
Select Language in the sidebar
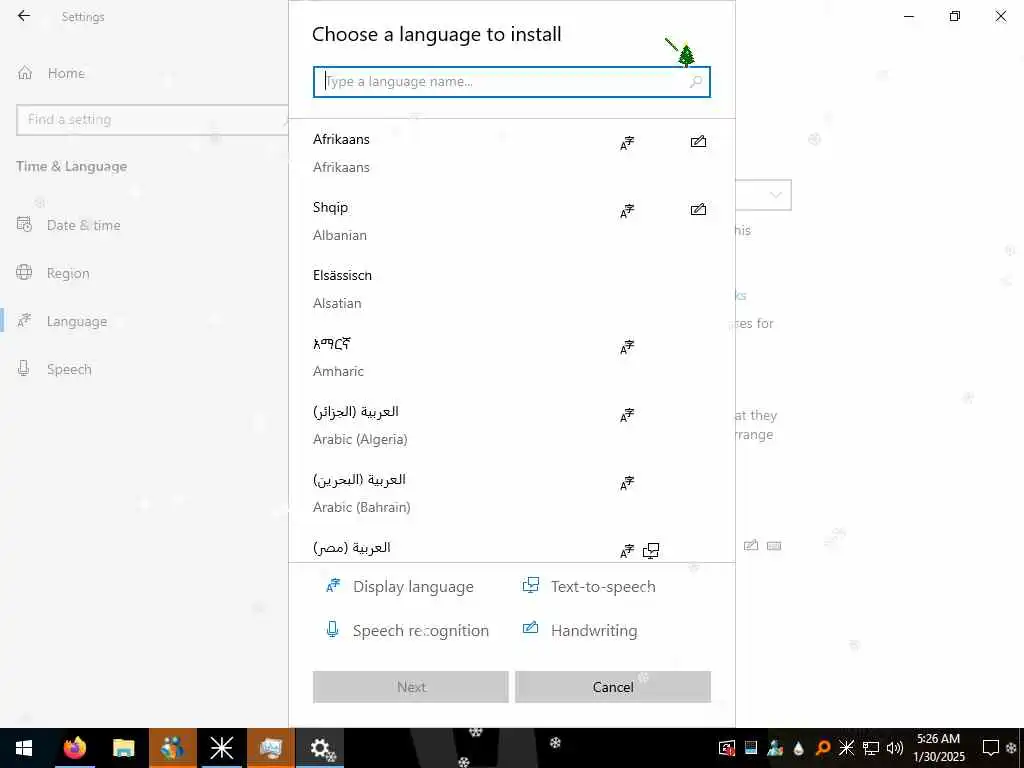click(x=76, y=321)
